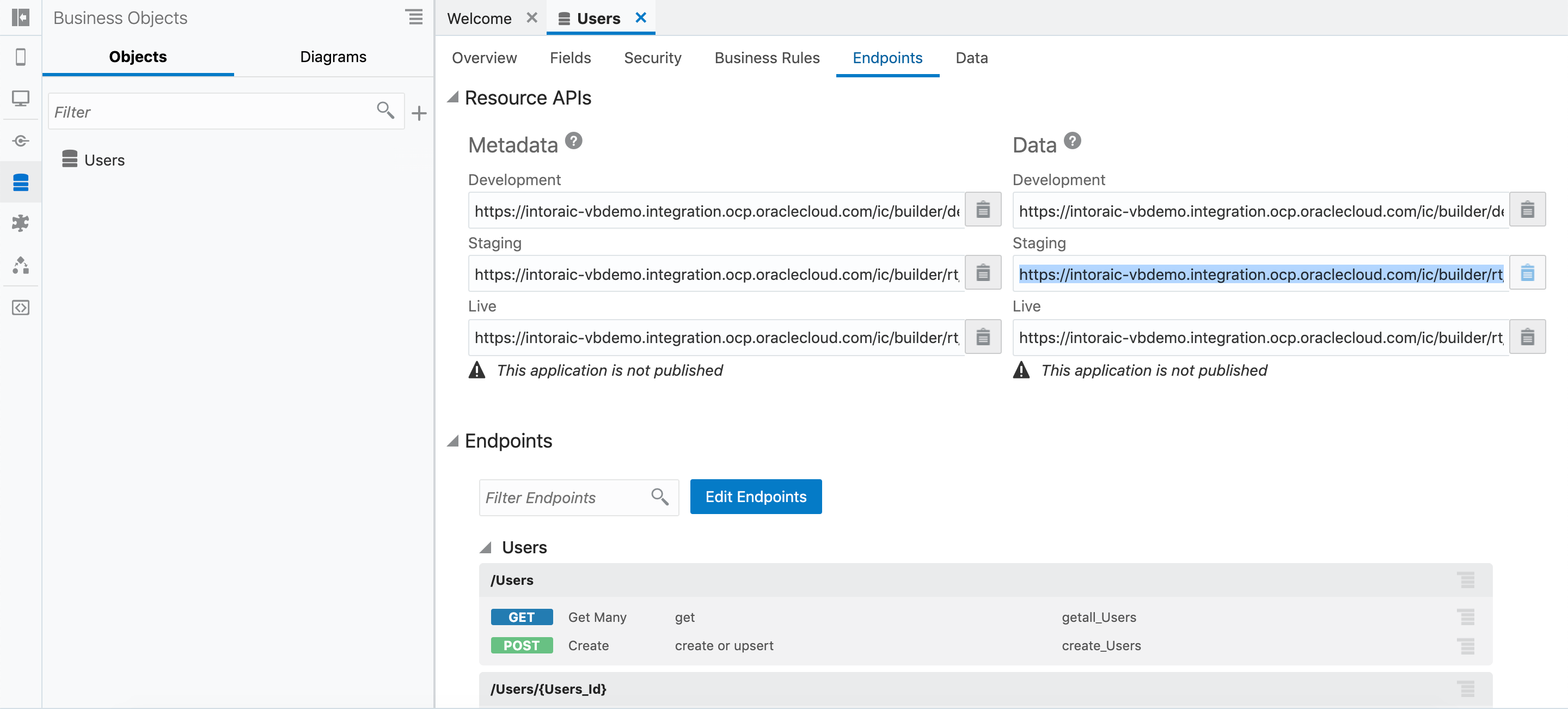The width and height of the screenshot is (1568, 709).
Task: Open the Security tab for Users
Action: point(653,58)
